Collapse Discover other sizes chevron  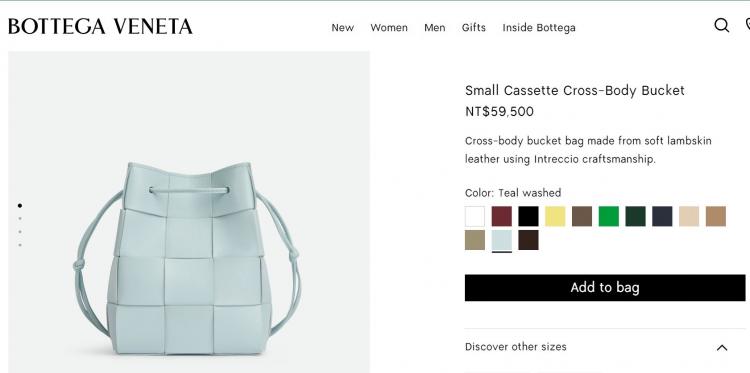pos(722,348)
